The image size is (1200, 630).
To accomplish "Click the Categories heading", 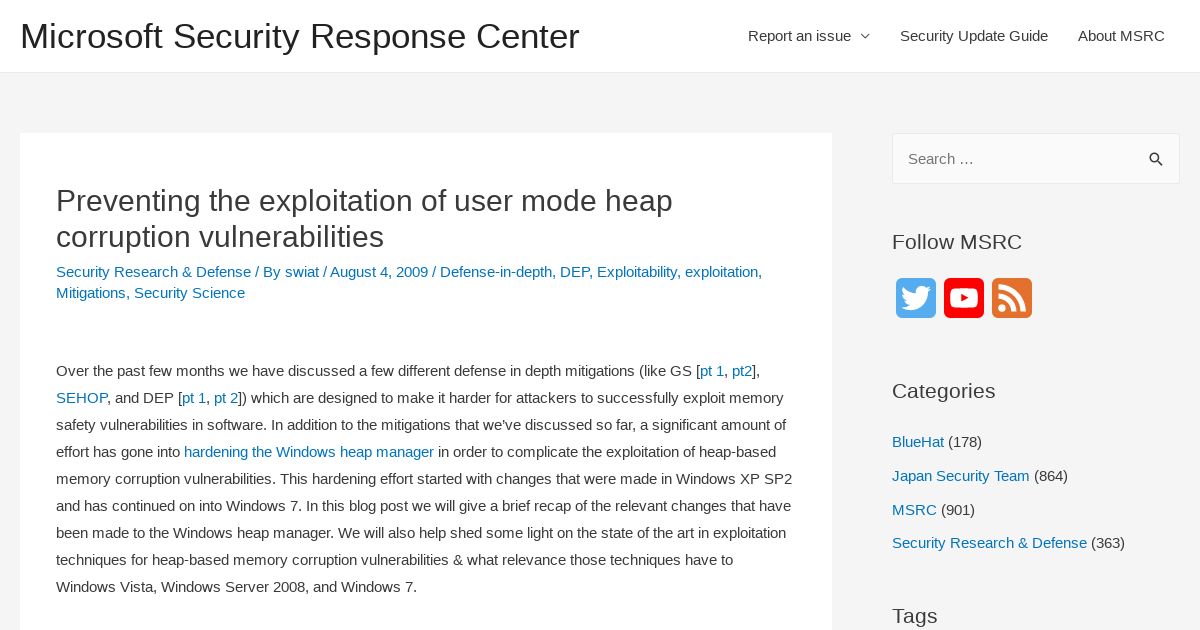I will 943,391.
